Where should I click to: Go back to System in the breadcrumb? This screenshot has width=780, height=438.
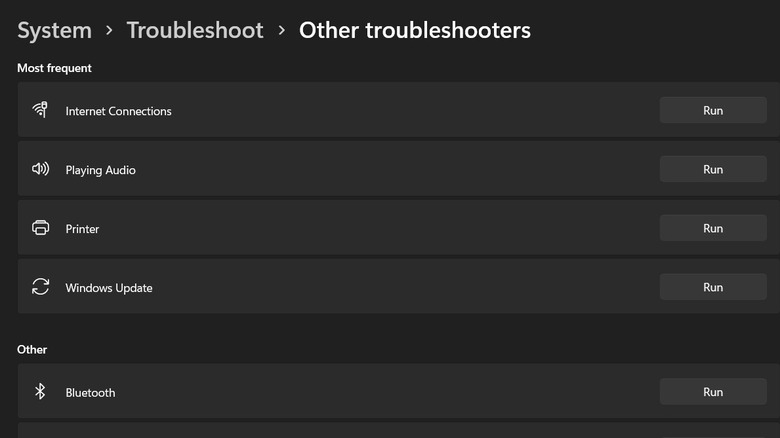pyautogui.click(x=54, y=31)
